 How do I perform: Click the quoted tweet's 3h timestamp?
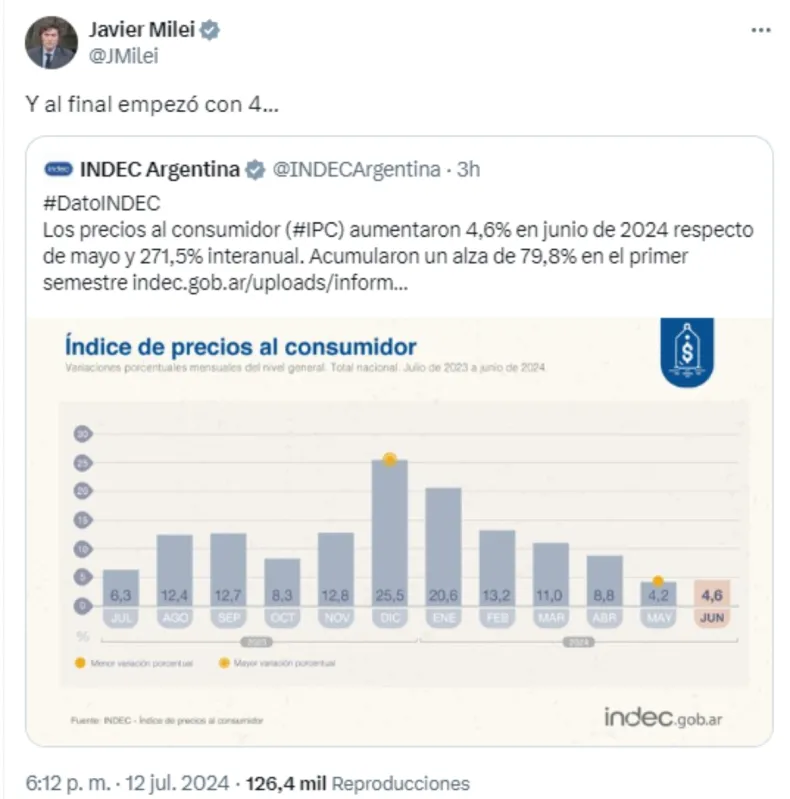468,169
